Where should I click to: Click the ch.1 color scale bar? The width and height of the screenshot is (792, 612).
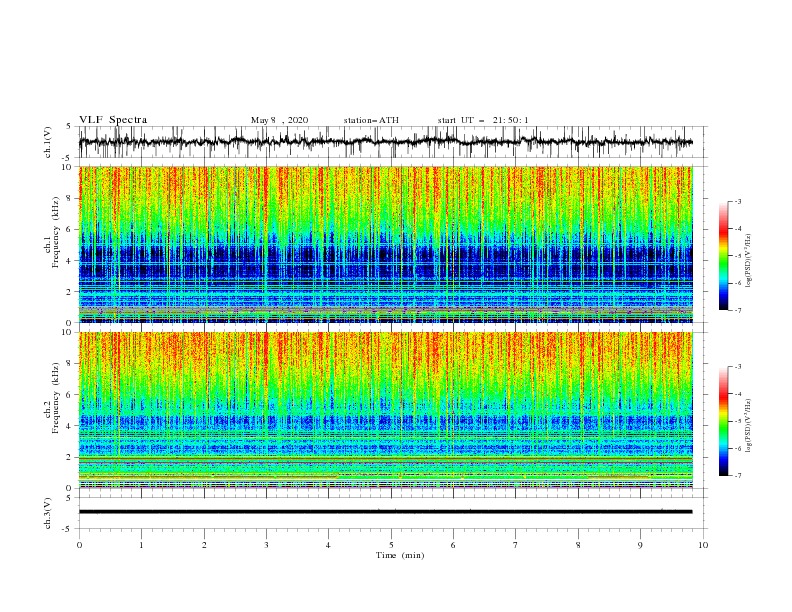point(723,256)
